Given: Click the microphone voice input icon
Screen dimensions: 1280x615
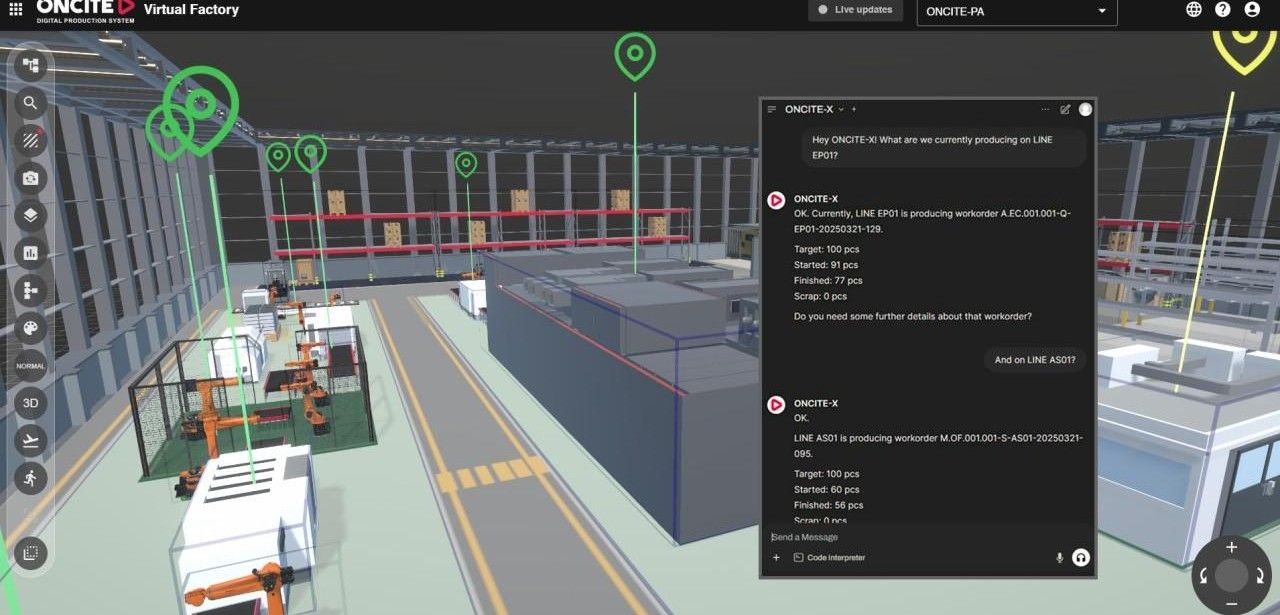Looking at the screenshot, I should (x=1059, y=557).
